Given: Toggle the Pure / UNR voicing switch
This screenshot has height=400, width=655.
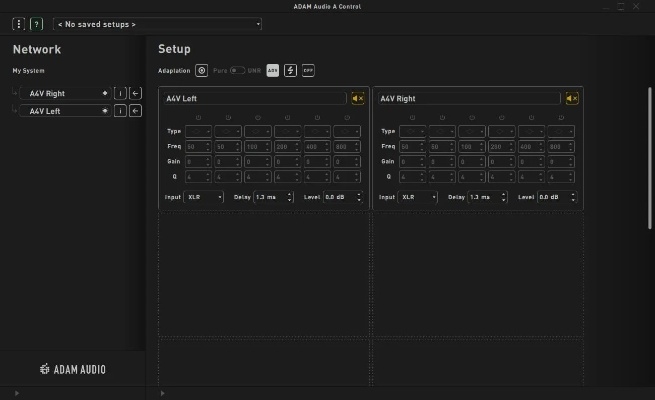Looking at the screenshot, I should 238,71.
